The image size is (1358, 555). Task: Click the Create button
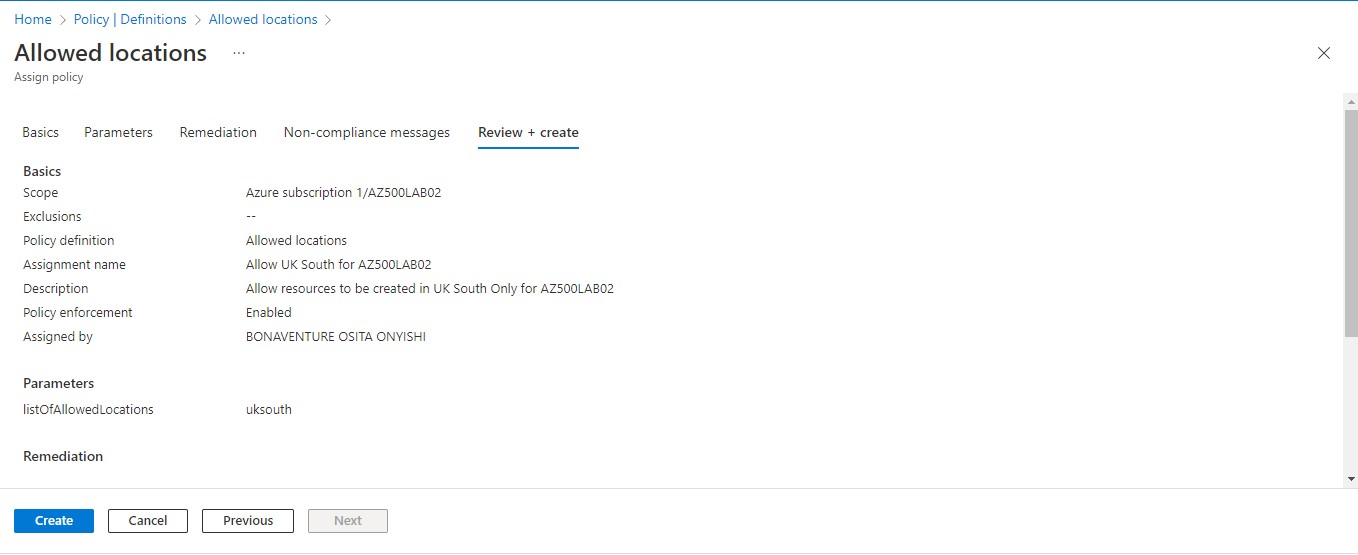click(x=54, y=521)
